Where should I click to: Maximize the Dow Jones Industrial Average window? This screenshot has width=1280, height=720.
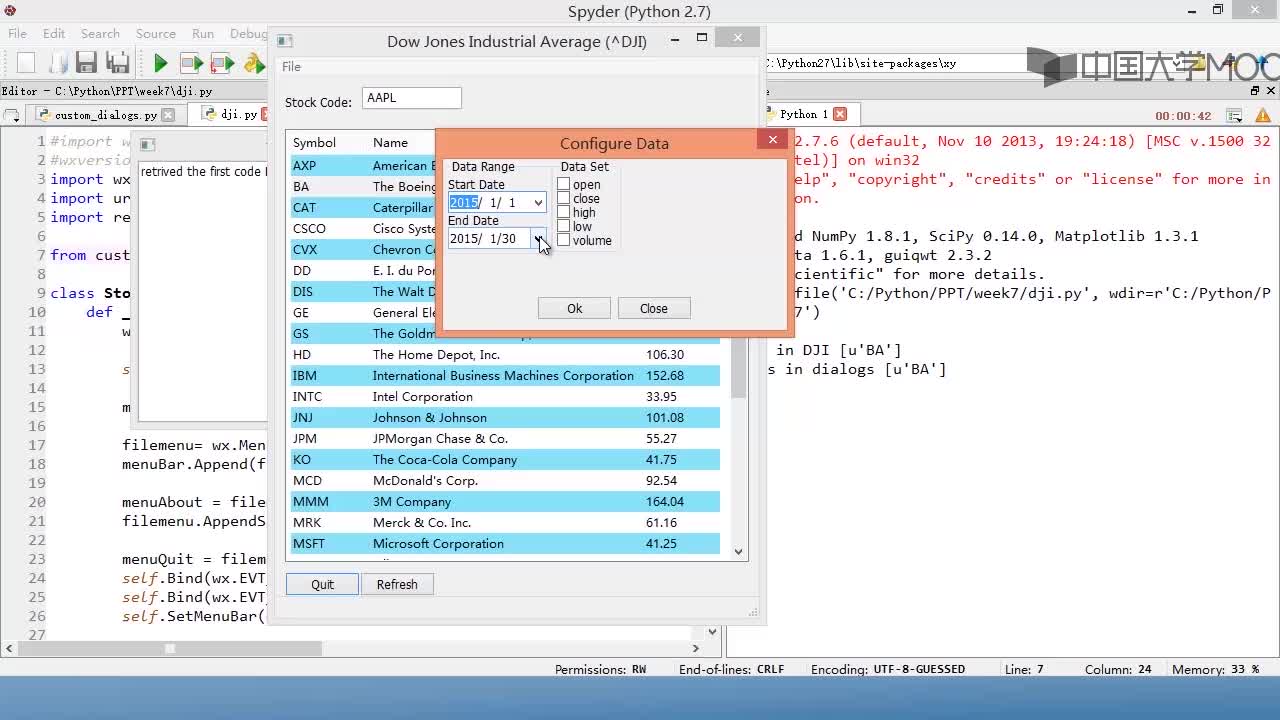(x=702, y=39)
